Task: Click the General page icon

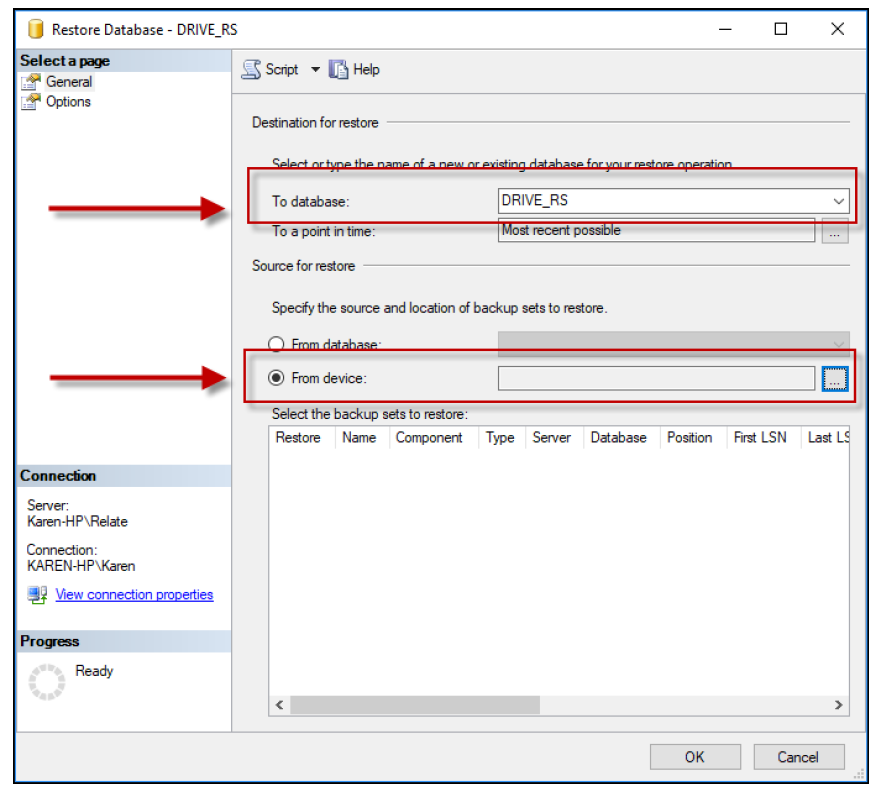Action: [x=31, y=82]
